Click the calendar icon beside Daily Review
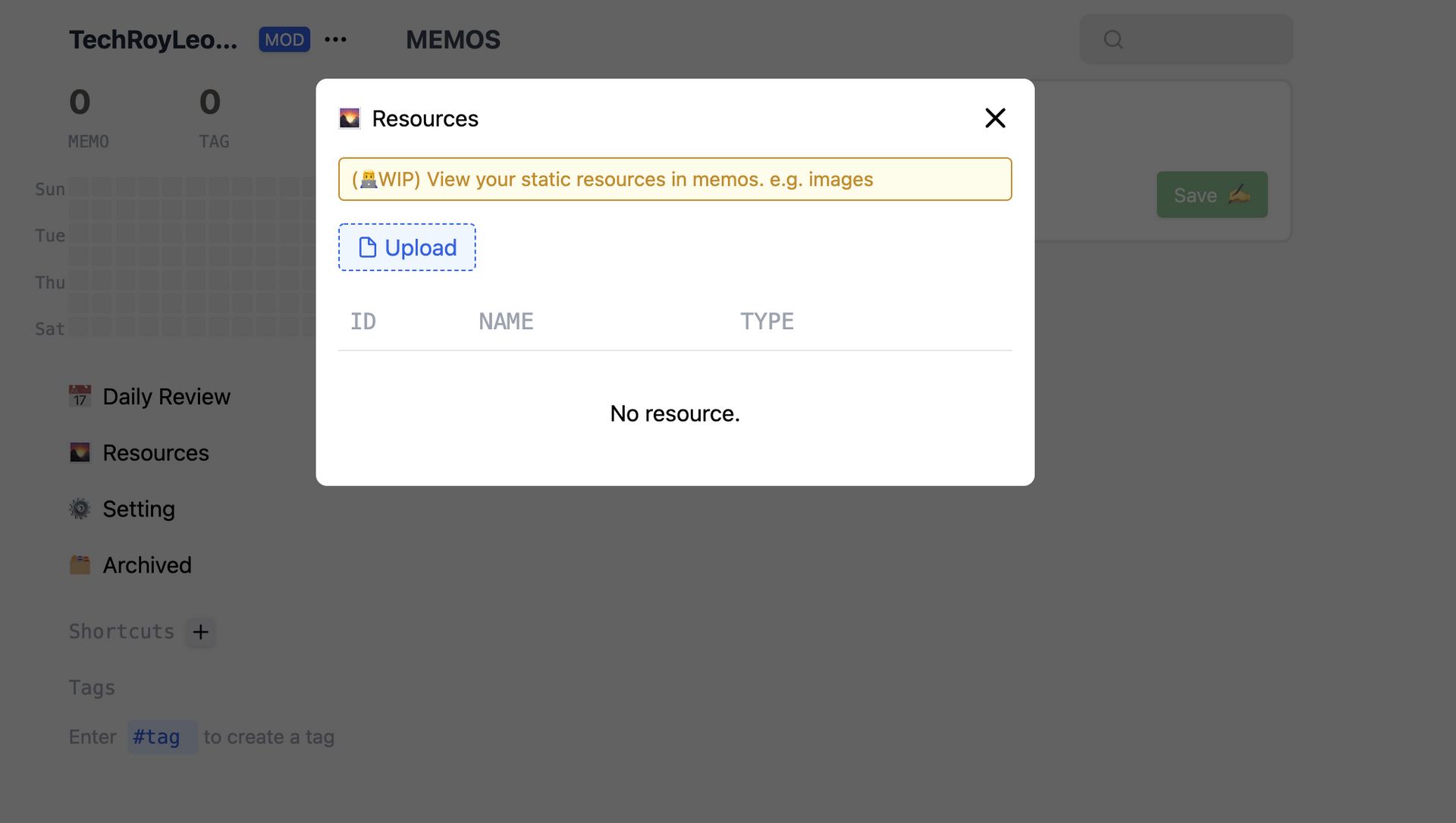This screenshot has height=823, width=1456. [80, 395]
